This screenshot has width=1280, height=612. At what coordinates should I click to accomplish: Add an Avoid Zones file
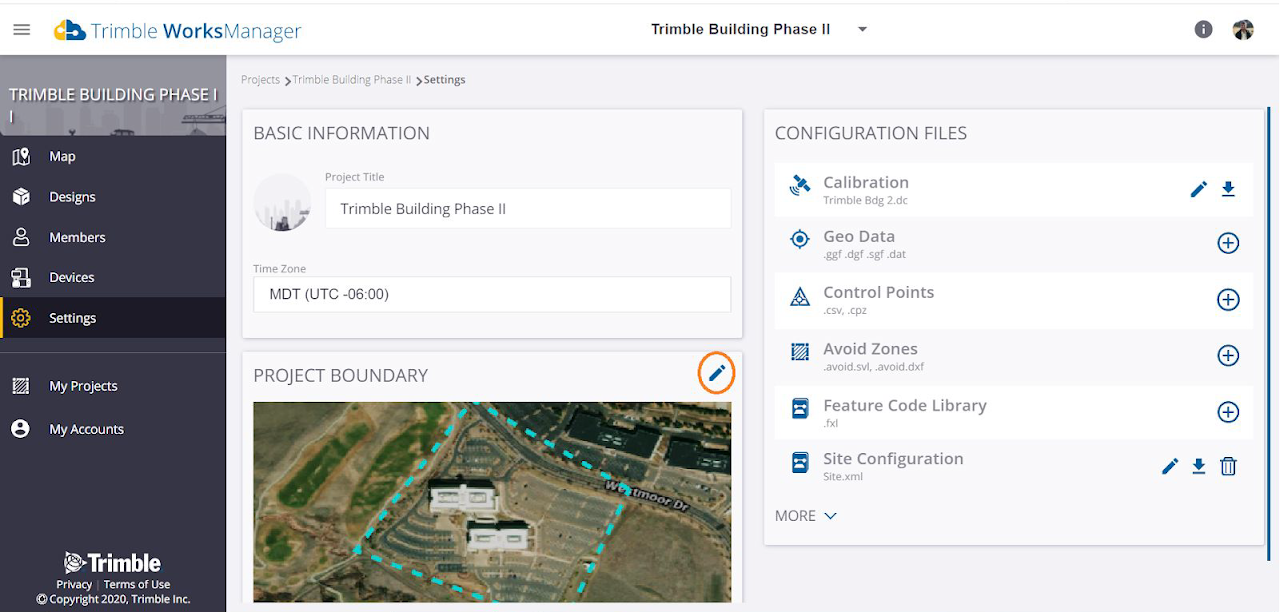point(1228,356)
